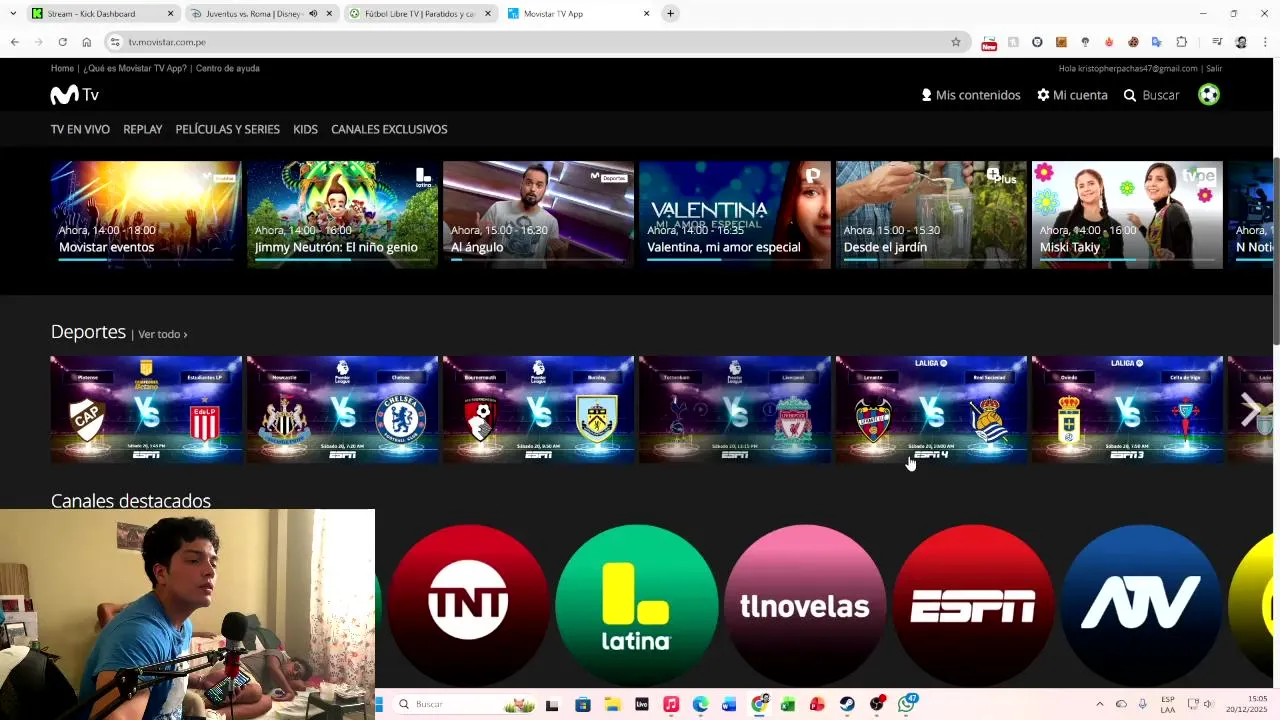Open Miski Takiy program thumbnail
The image size is (1280, 720).
pos(1127,214)
